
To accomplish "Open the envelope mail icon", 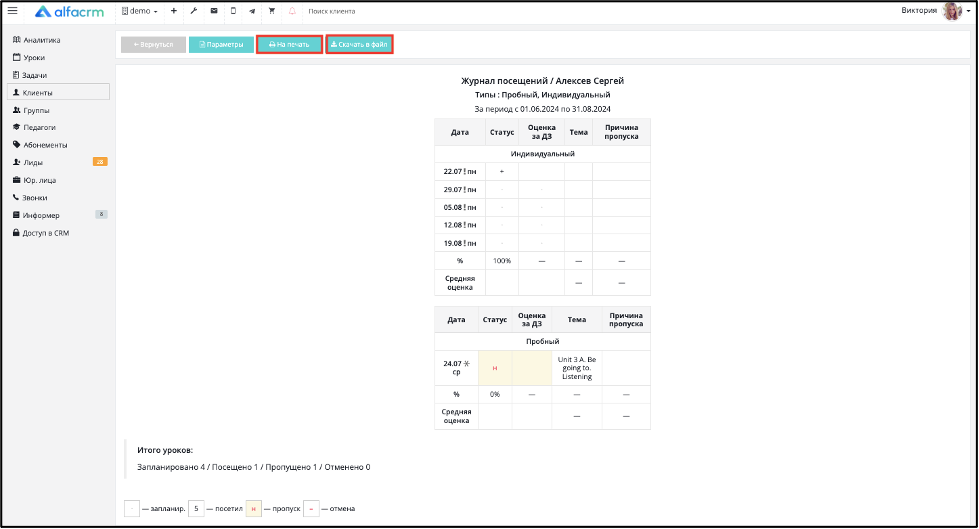I will tap(214, 11).
